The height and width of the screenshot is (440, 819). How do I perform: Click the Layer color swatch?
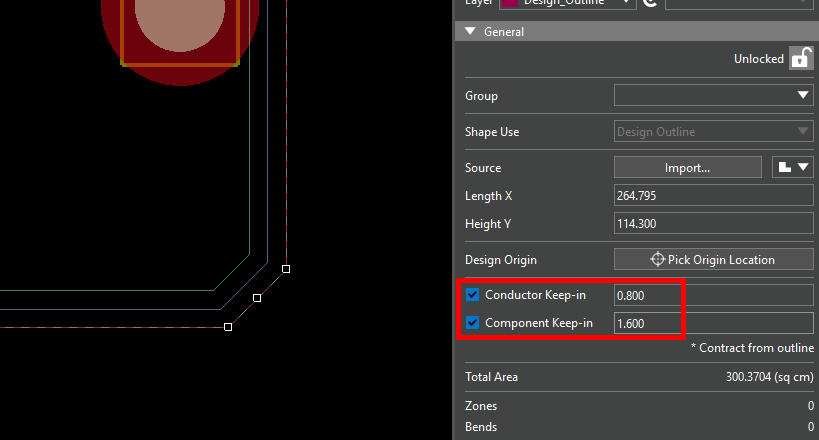(509, 4)
